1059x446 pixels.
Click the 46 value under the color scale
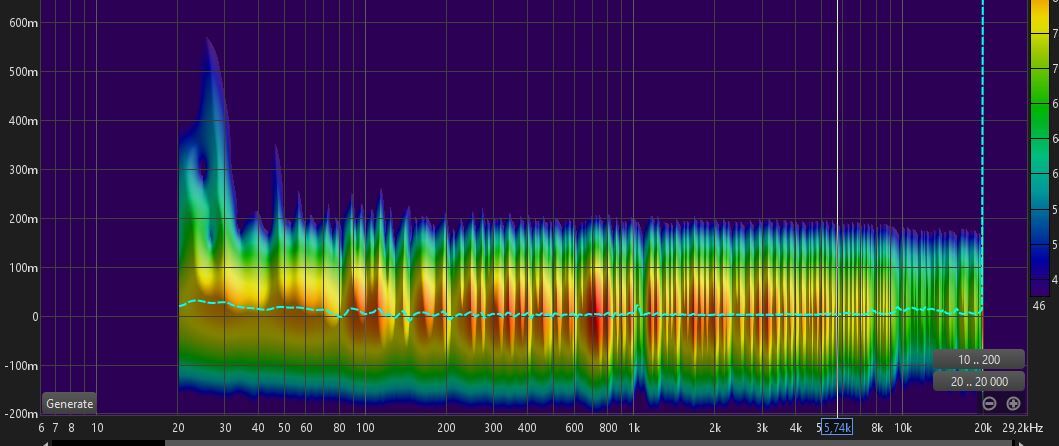(1039, 305)
